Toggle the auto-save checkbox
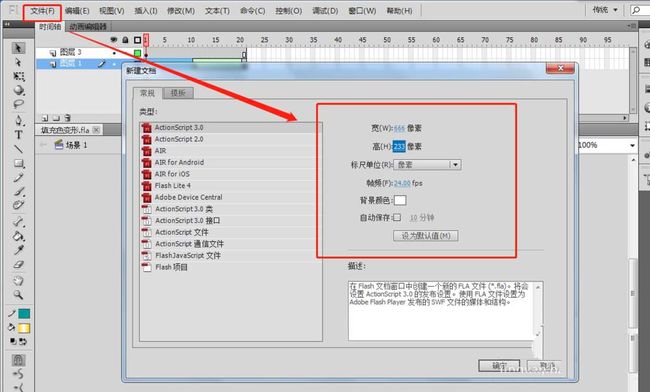 [397, 217]
